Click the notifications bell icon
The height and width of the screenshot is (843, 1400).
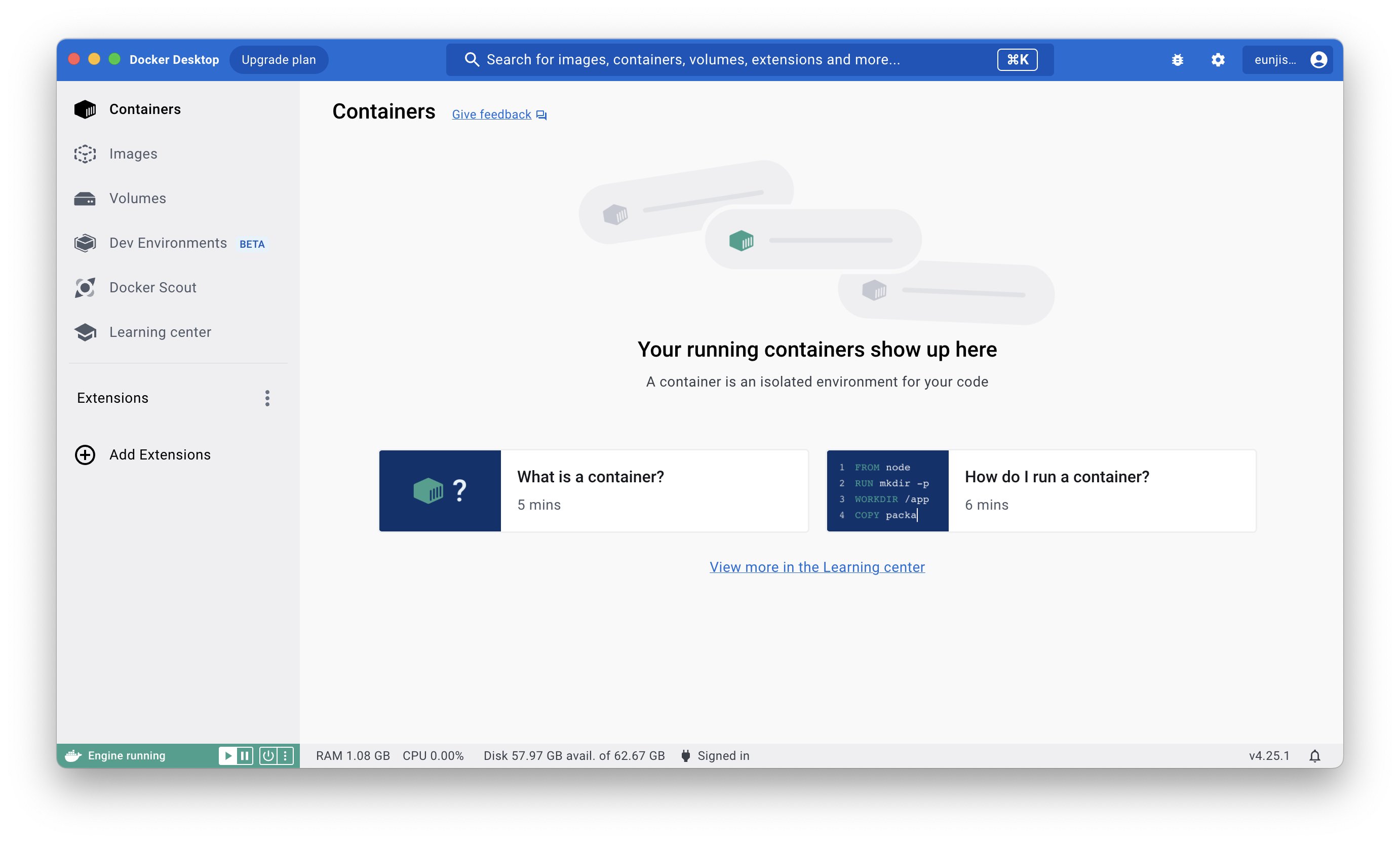pyautogui.click(x=1314, y=755)
